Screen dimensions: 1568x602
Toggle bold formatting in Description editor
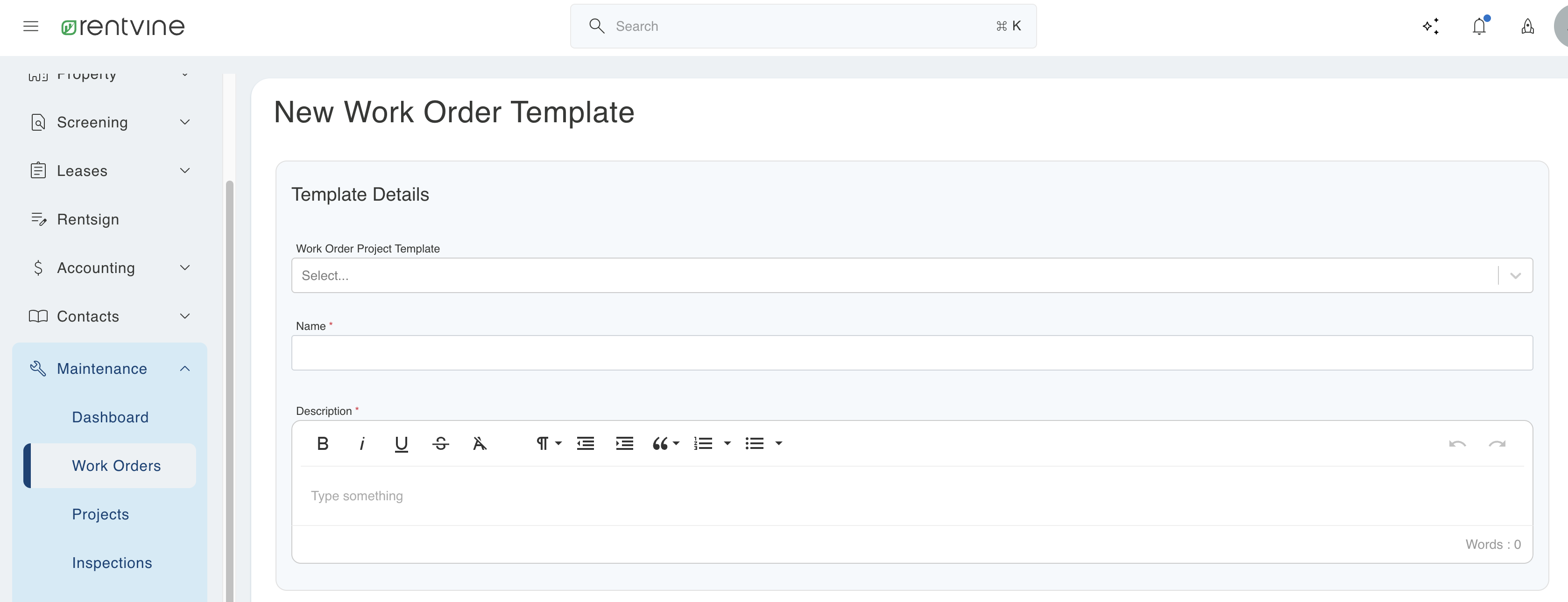(323, 444)
